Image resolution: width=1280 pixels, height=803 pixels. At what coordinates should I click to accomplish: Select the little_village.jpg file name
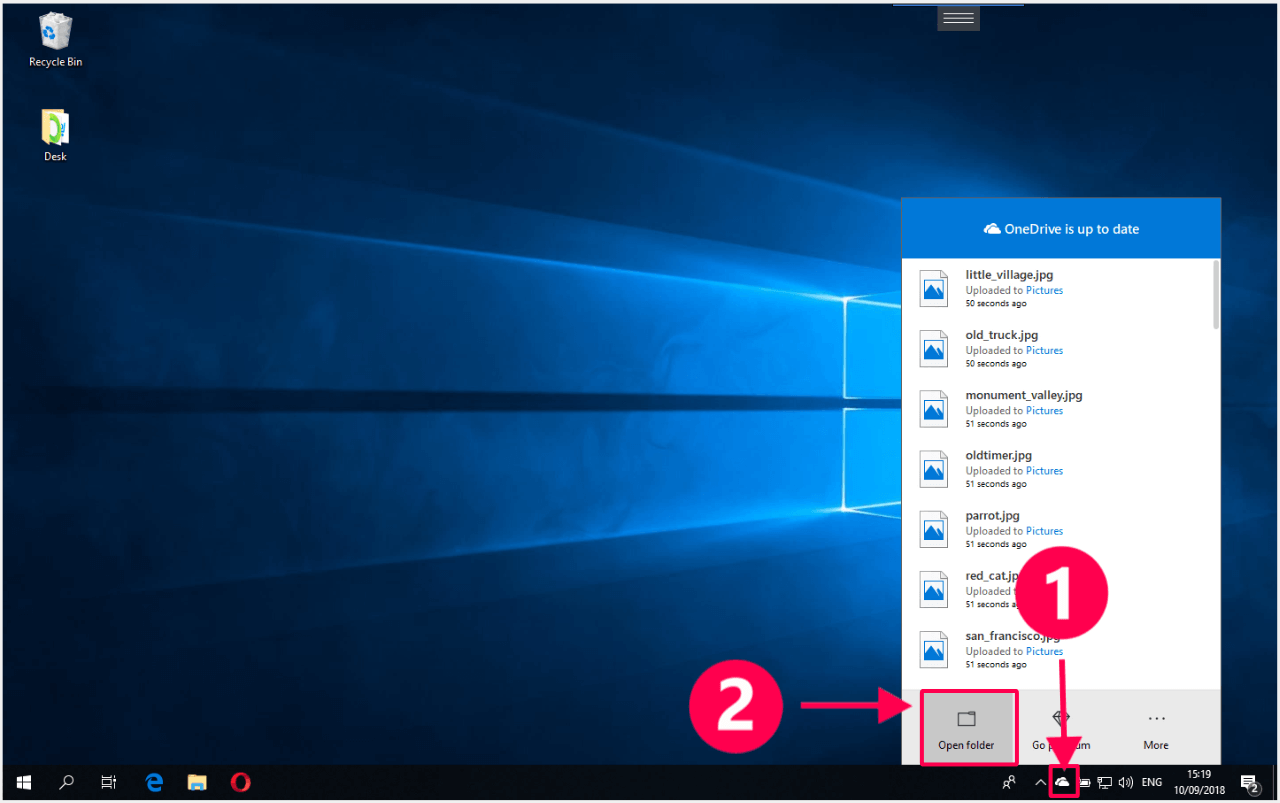(1009, 275)
